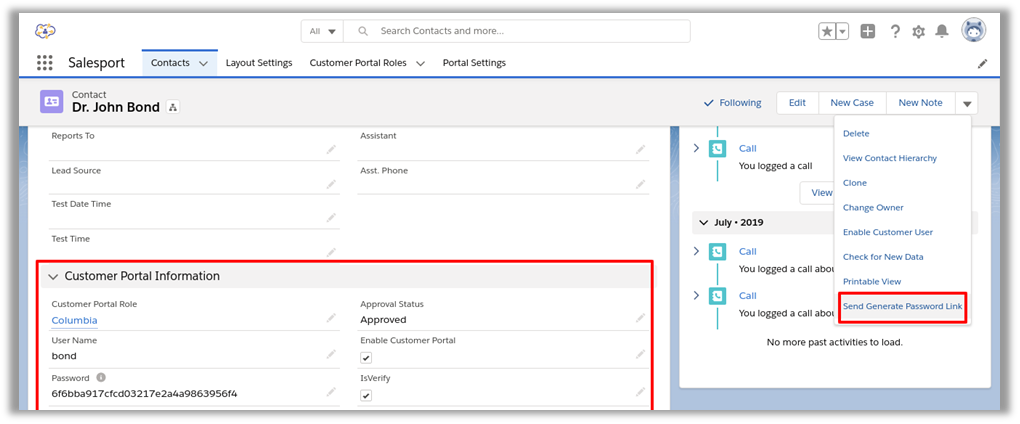Click the Favorites star icon
Viewport: 1020px width, 424px height.
827,31
